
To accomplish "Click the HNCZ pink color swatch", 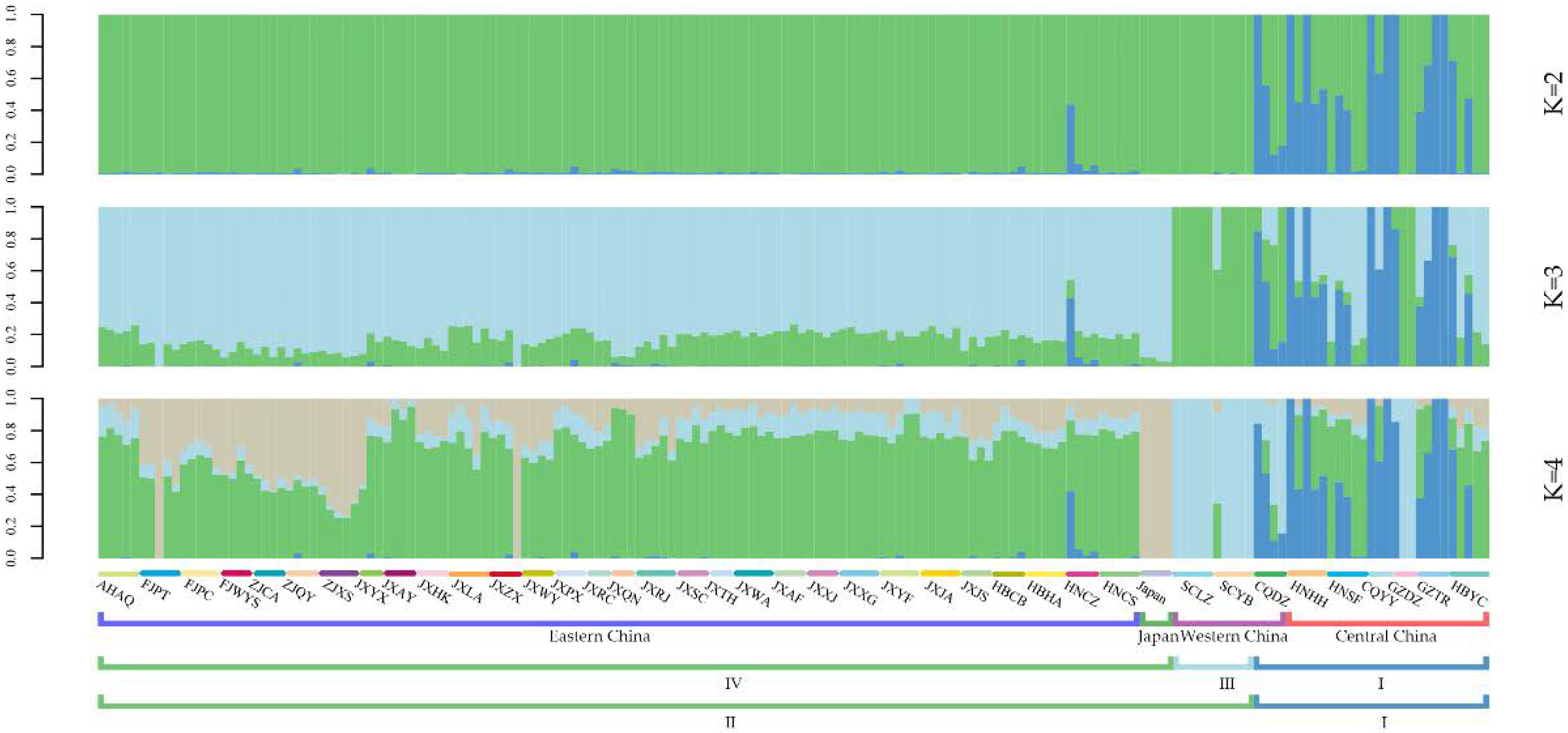I will [x=1082, y=574].
